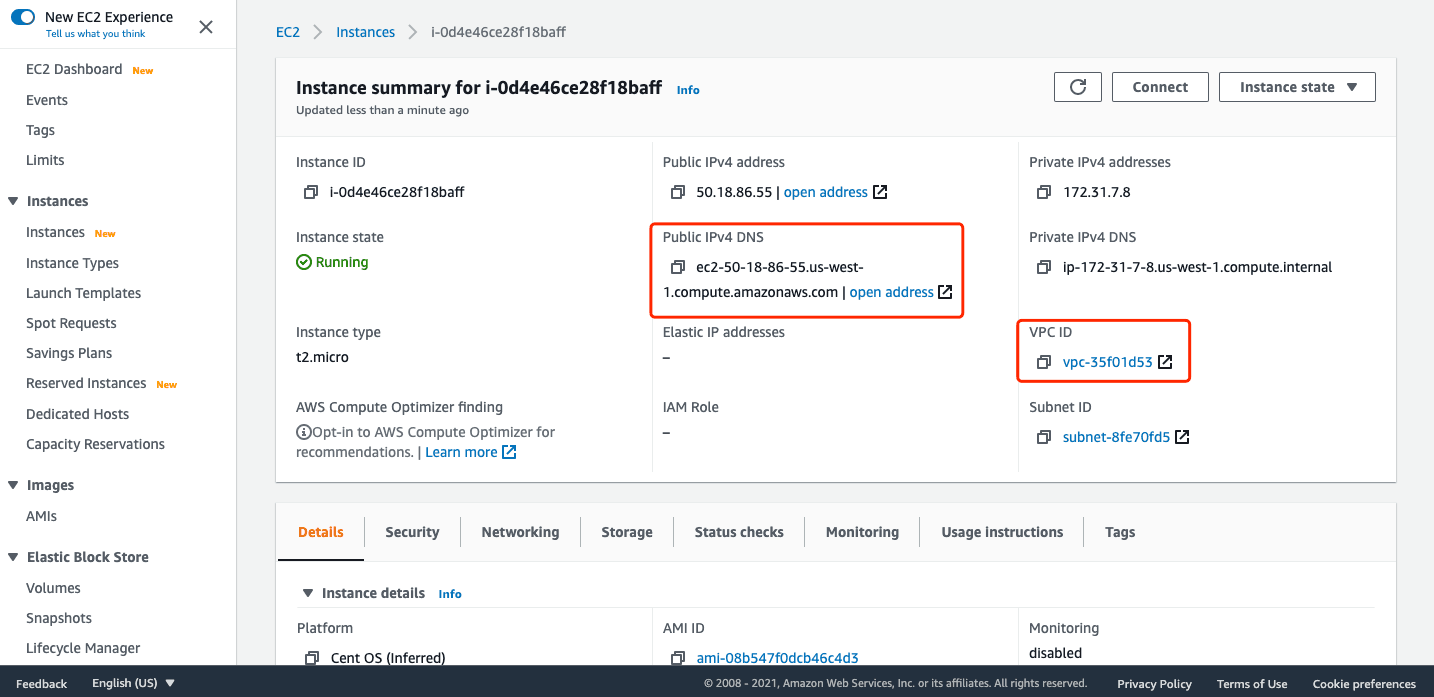
Task: Open Events in the sidebar
Action: coord(47,100)
